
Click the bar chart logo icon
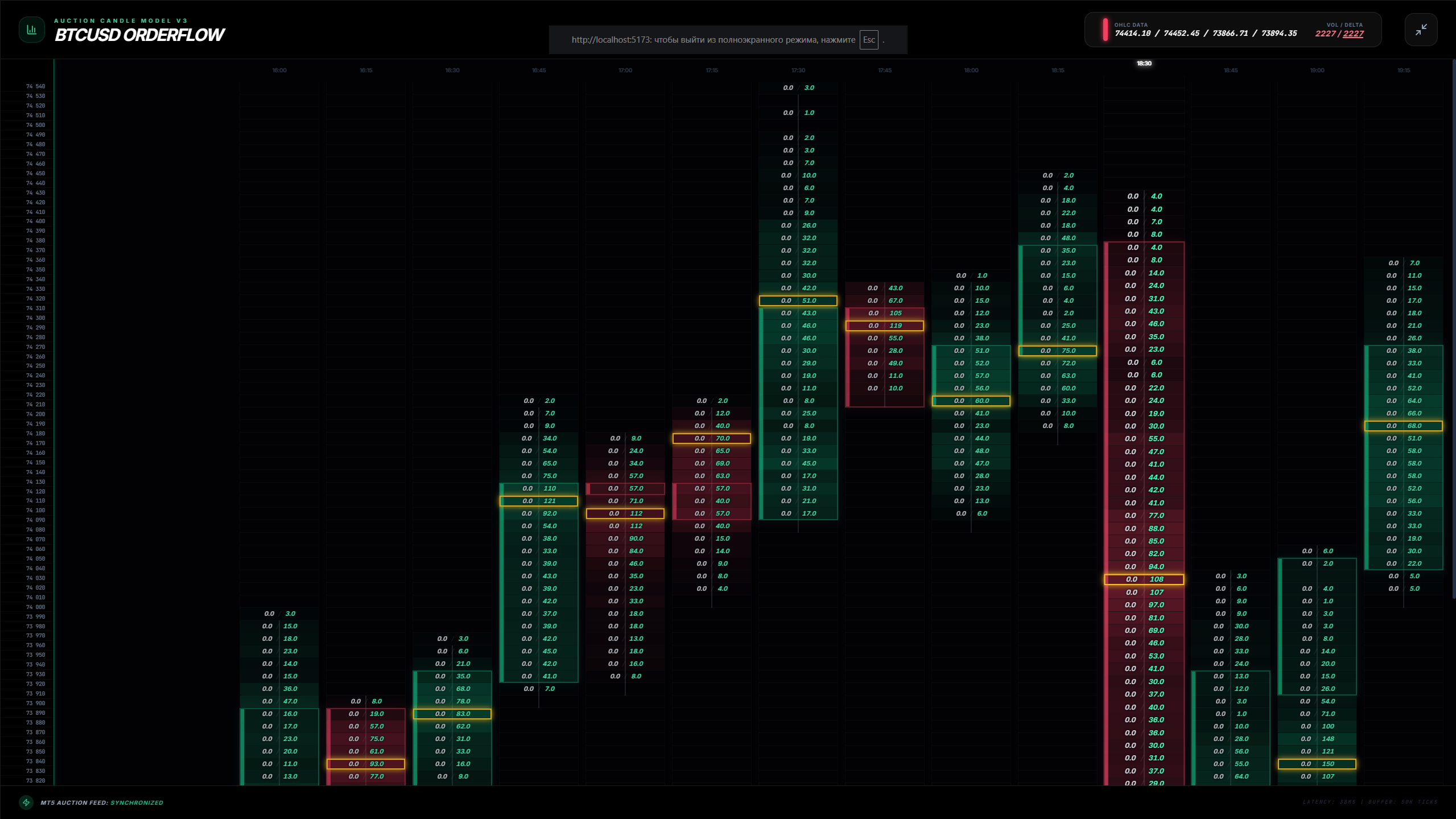(x=32, y=30)
